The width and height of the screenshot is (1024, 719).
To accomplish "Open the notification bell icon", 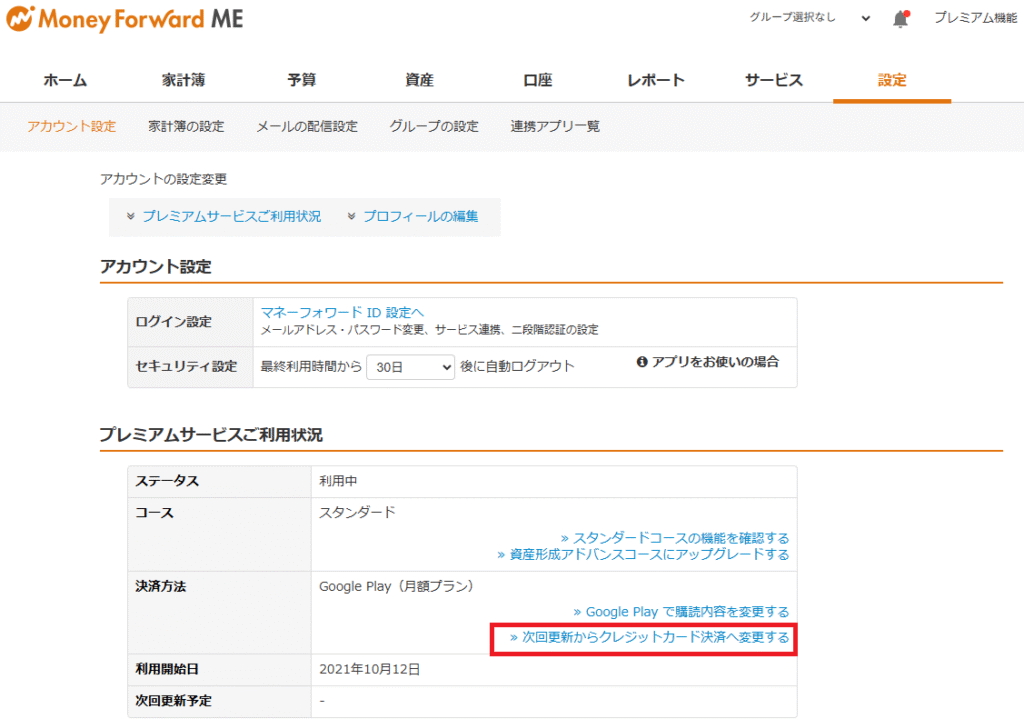I will (x=901, y=19).
